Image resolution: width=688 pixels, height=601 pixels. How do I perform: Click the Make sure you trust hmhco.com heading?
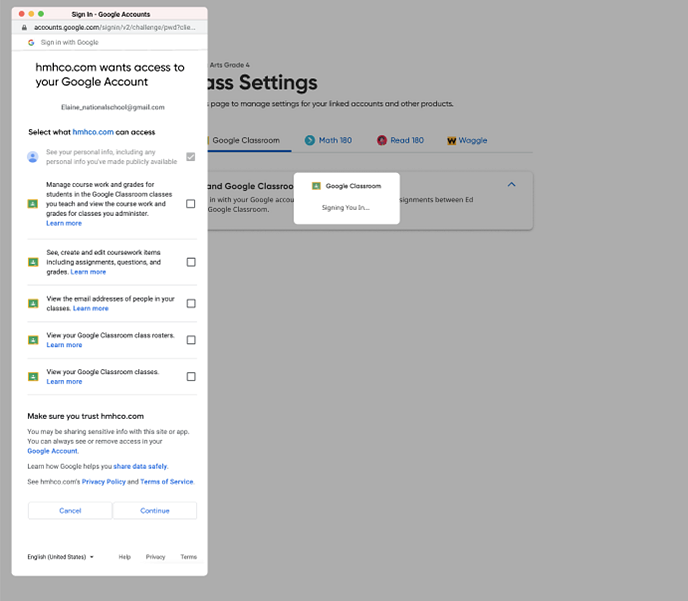click(86, 416)
